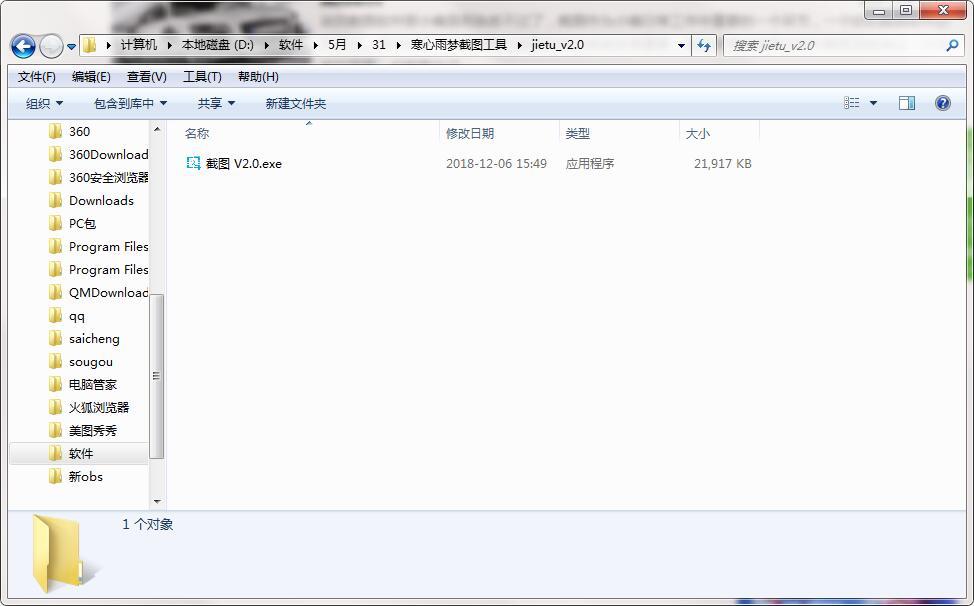Select 新obs folder in tree
974x606 pixels.
[x=86, y=476]
